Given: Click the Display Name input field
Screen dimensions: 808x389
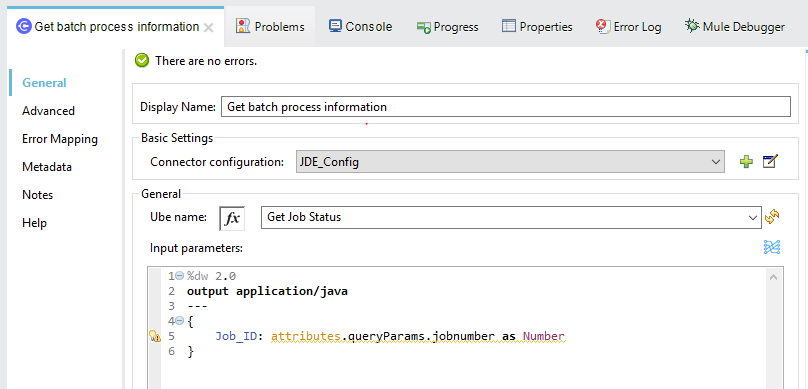Looking at the screenshot, I should (506, 107).
